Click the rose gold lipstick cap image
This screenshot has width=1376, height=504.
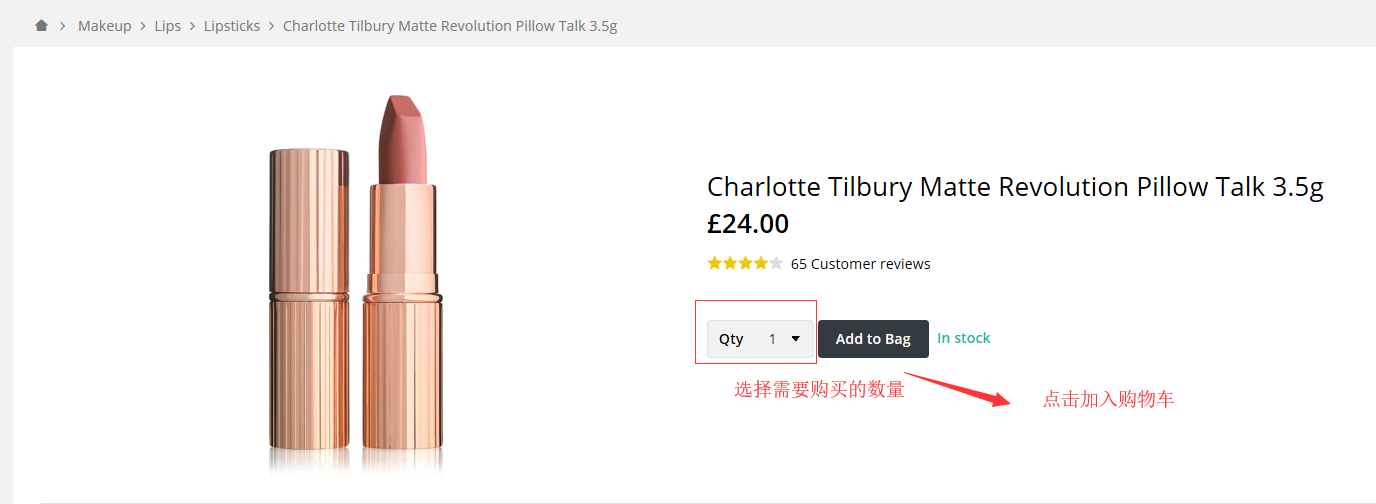pos(309,300)
